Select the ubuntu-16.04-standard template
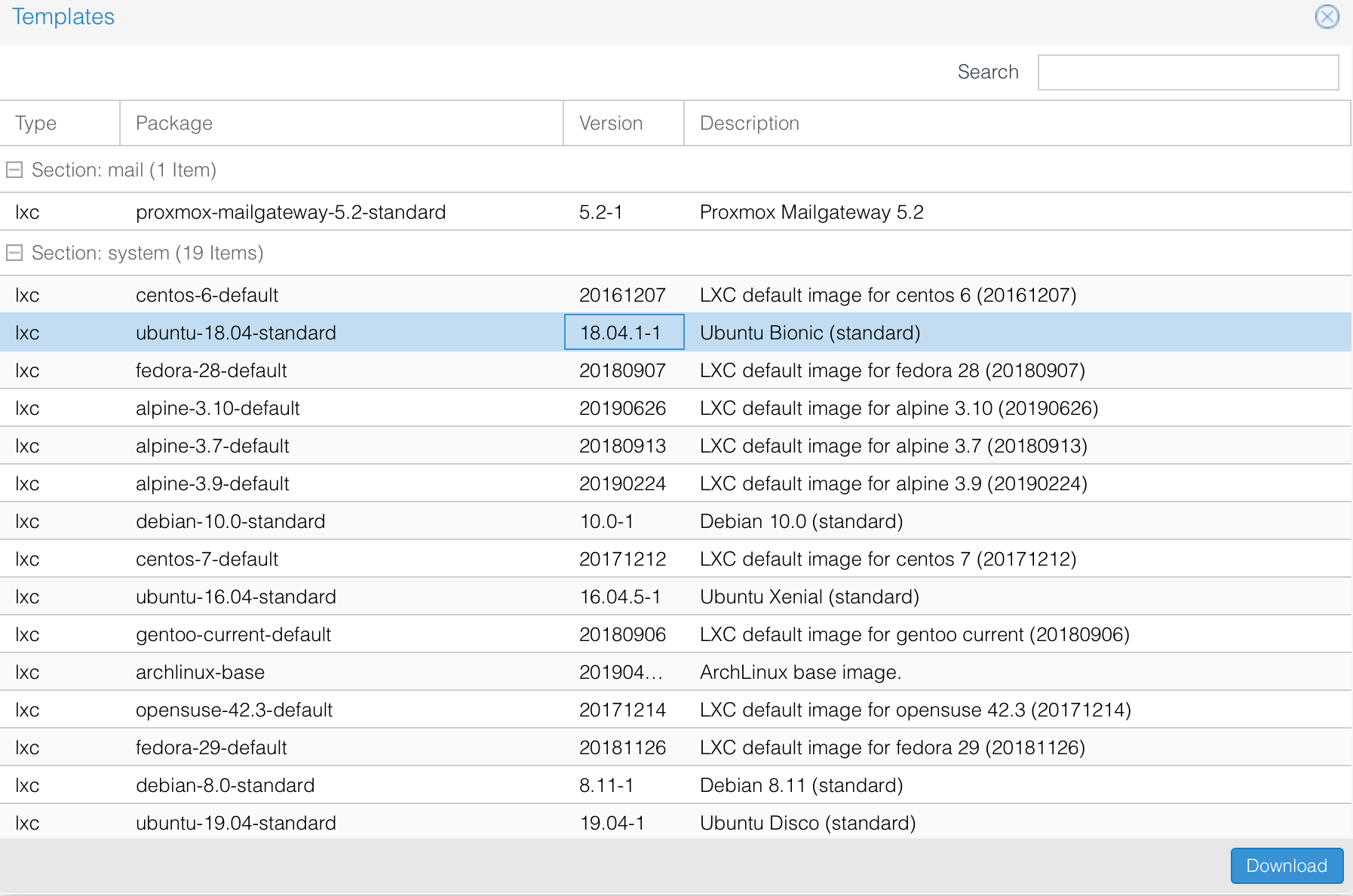 click(x=235, y=597)
